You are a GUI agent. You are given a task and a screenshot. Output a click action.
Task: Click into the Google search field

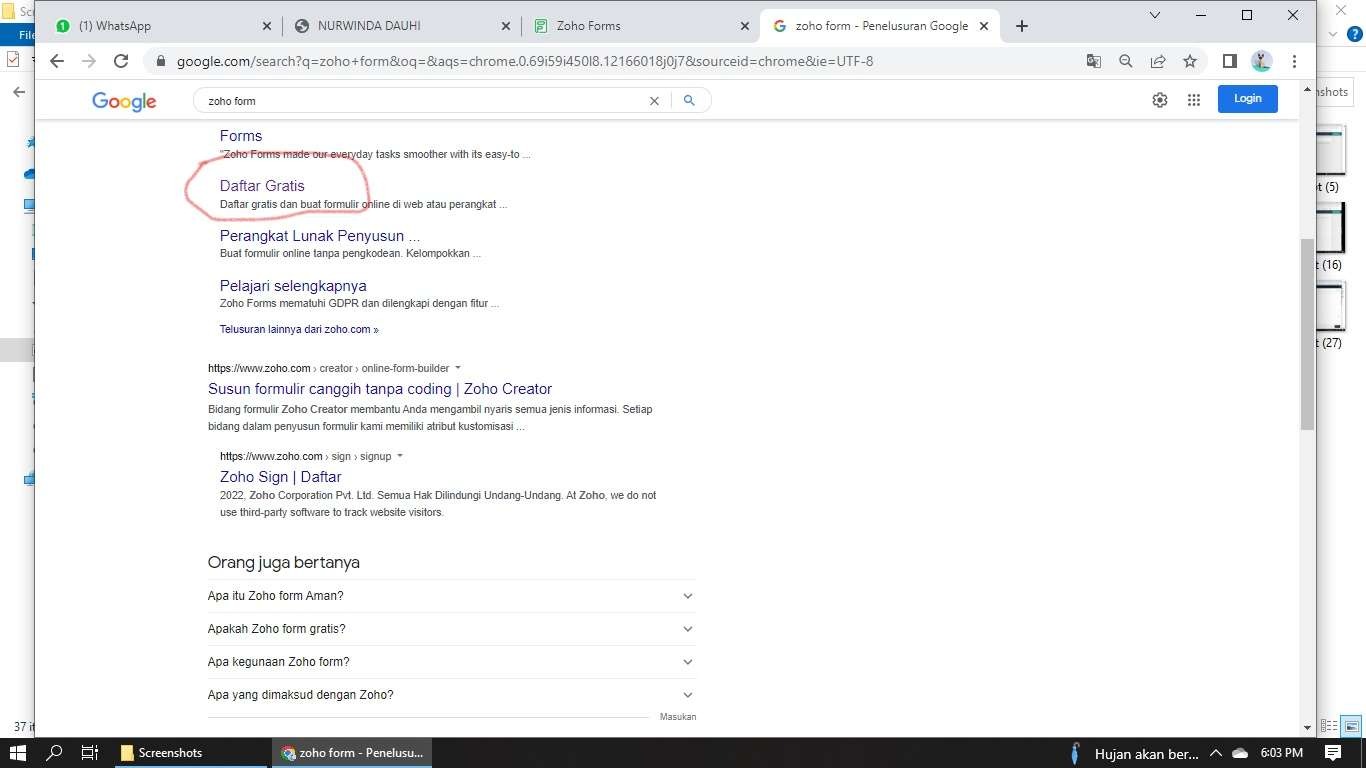tap(425, 101)
